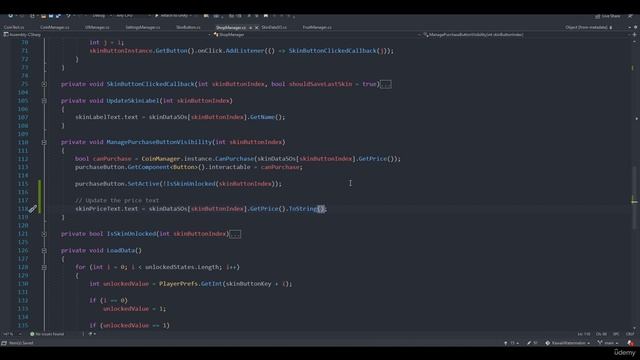The width and height of the screenshot is (640, 360).
Task: Click the CRLF line ending indicator
Action: pyautogui.click(x=630, y=334)
